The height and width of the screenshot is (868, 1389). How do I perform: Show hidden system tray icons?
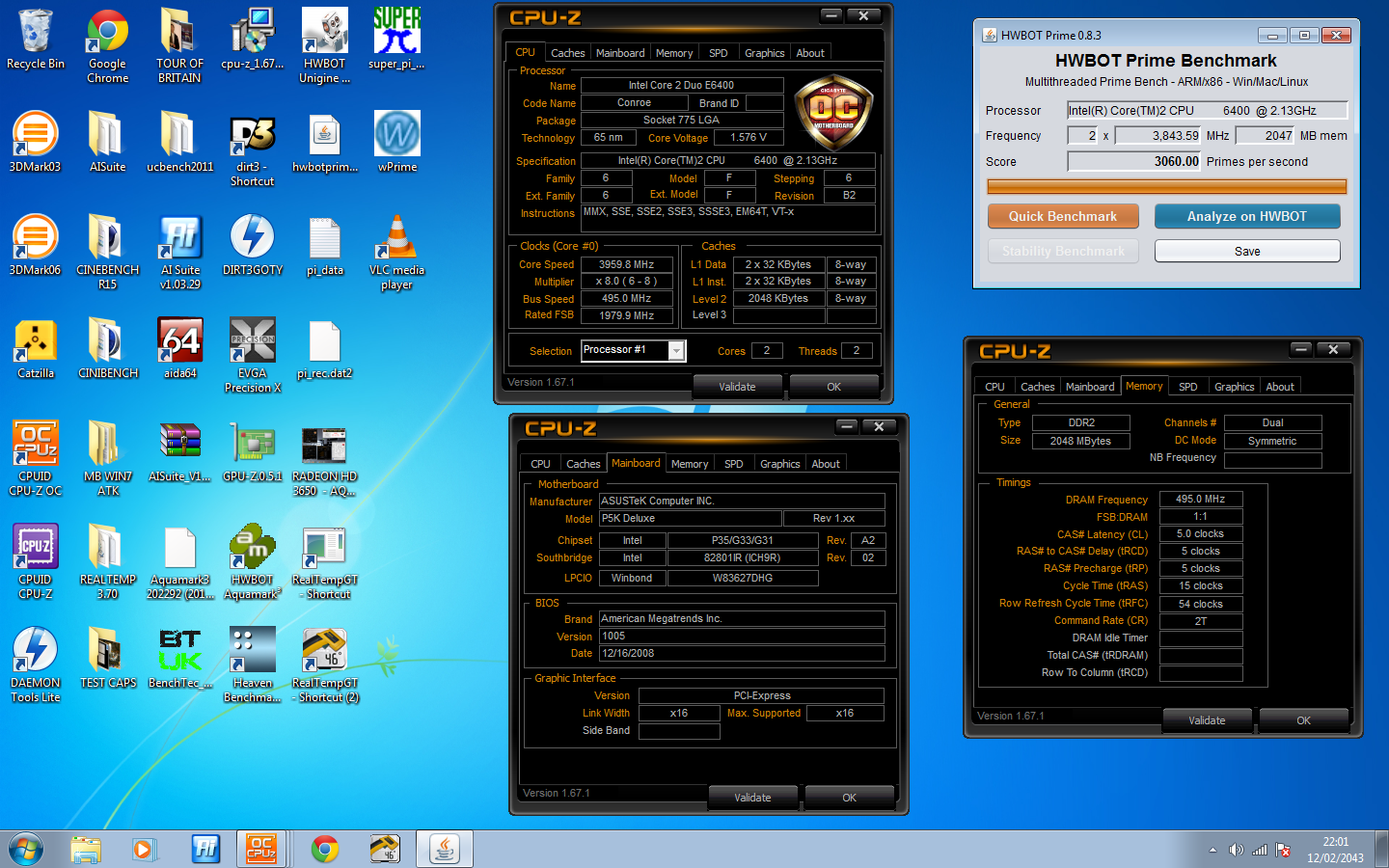pos(1212,850)
